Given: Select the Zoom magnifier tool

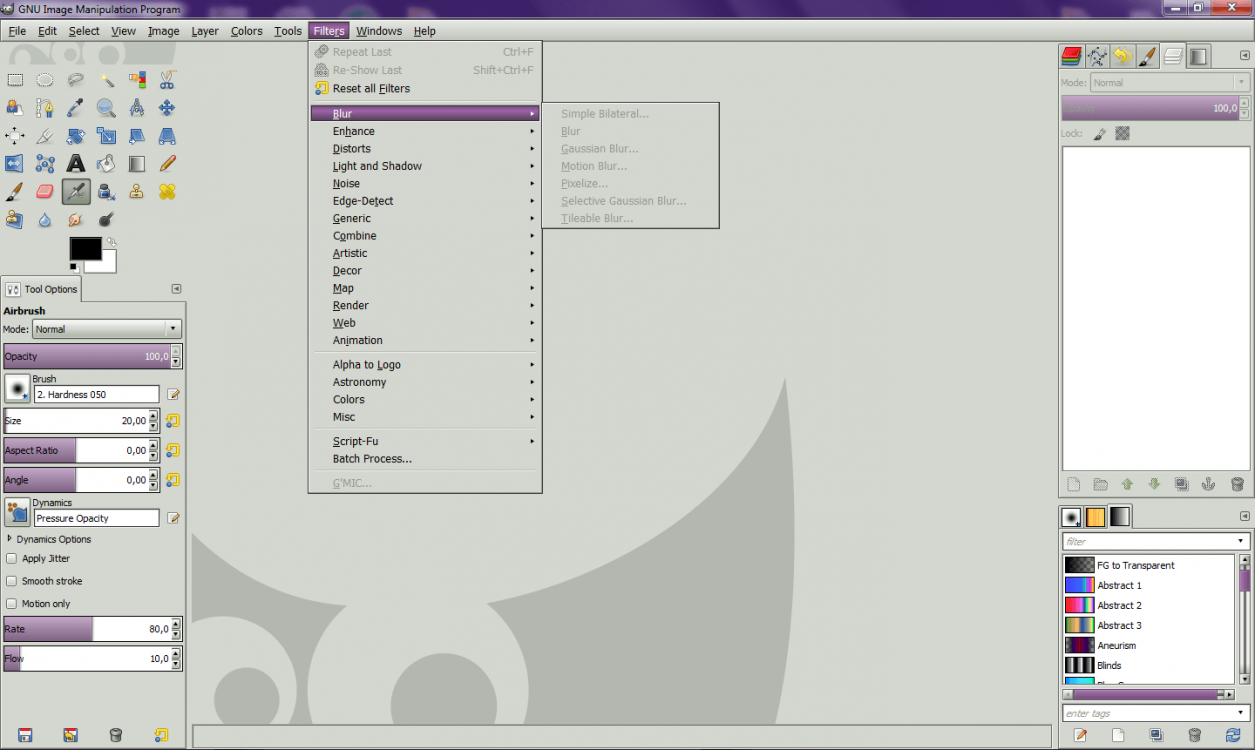Looking at the screenshot, I should (x=106, y=108).
